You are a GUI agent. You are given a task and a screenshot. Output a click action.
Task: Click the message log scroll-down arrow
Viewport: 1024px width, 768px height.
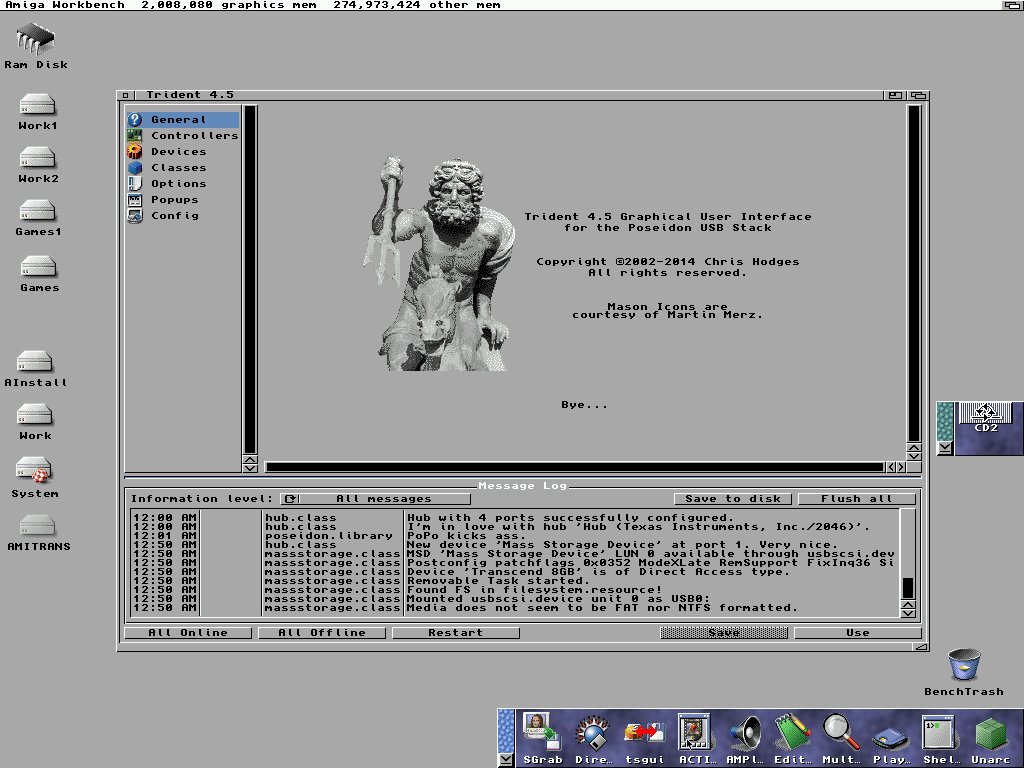(908, 613)
